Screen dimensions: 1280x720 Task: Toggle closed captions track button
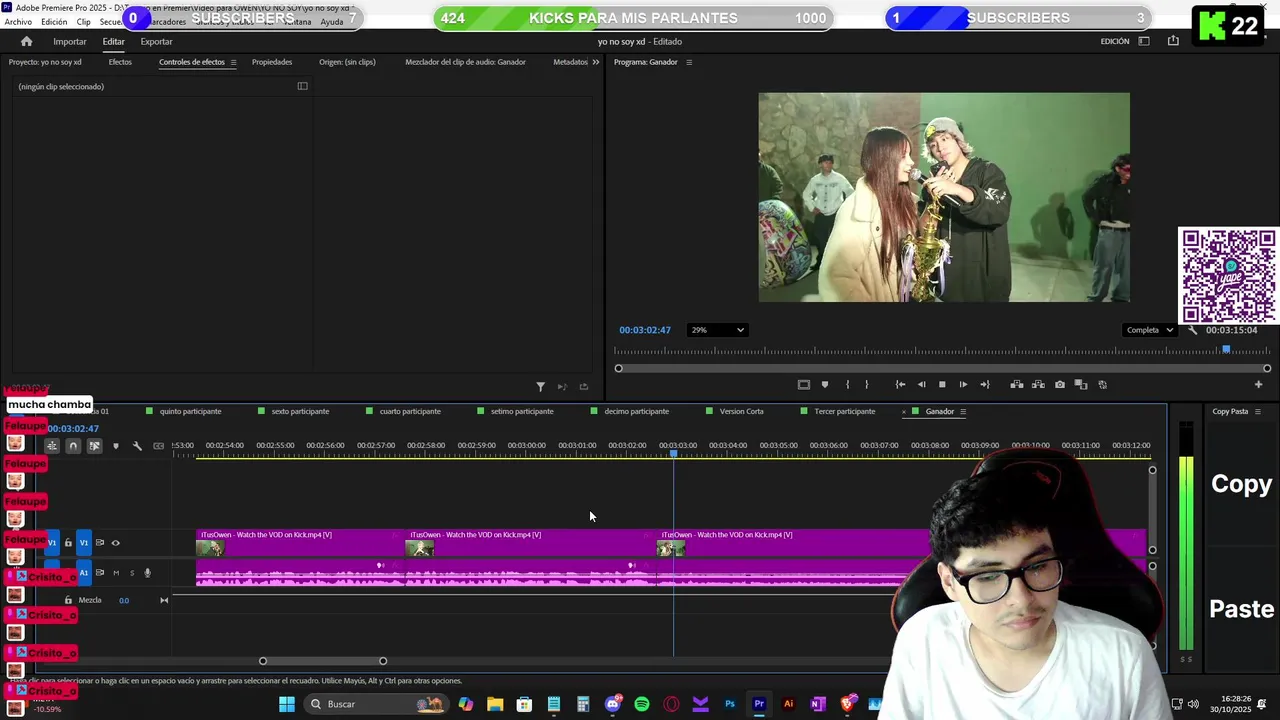(x=158, y=446)
